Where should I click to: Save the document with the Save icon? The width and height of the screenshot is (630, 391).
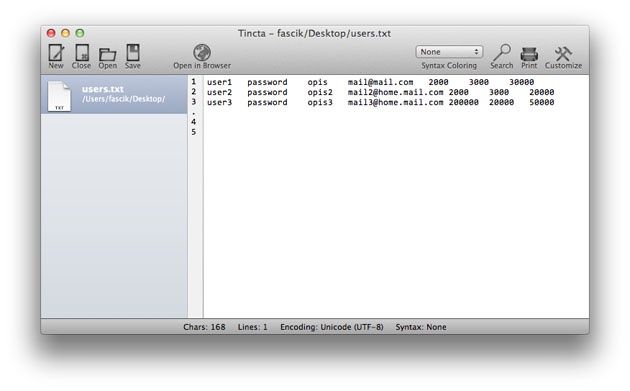point(133,53)
